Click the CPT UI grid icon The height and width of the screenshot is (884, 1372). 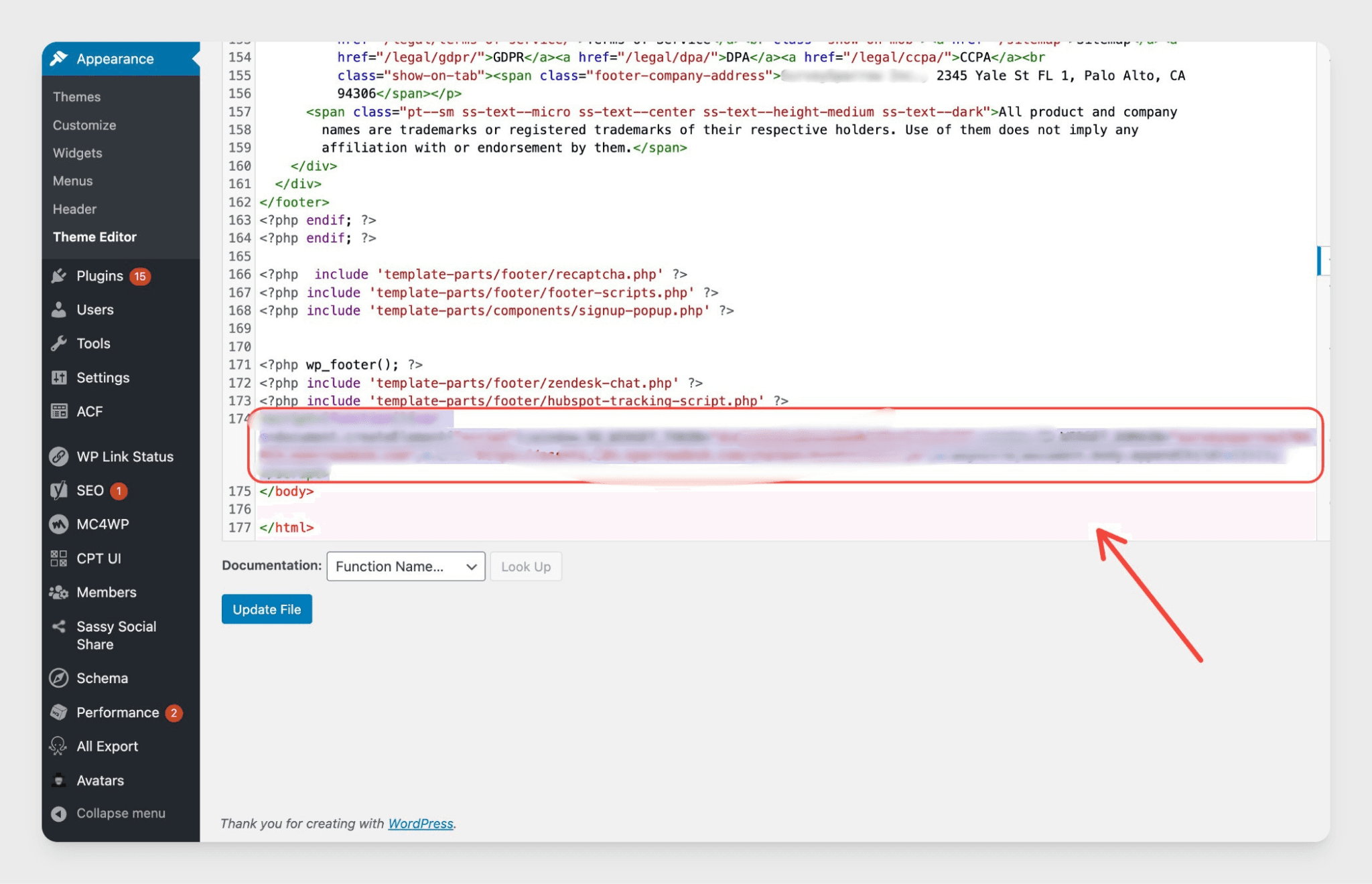[x=59, y=559]
